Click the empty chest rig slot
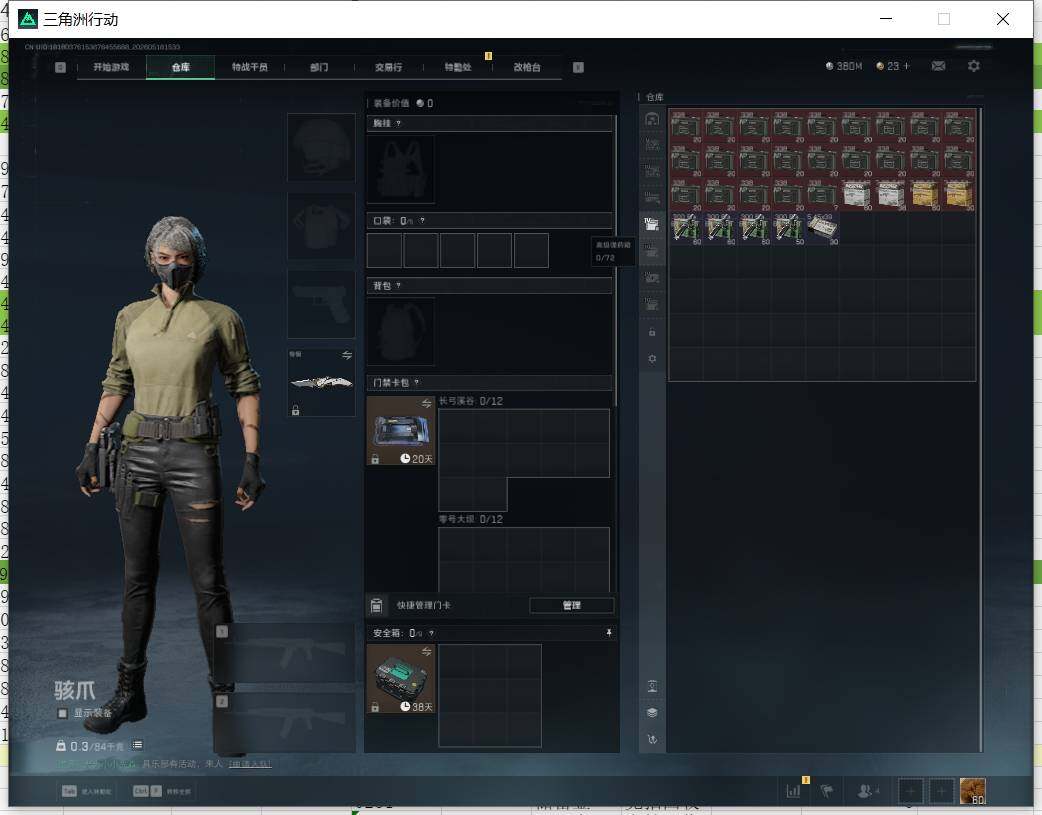Image resolution: width=1042 pixels, height=815 pixels. [401, 170]
